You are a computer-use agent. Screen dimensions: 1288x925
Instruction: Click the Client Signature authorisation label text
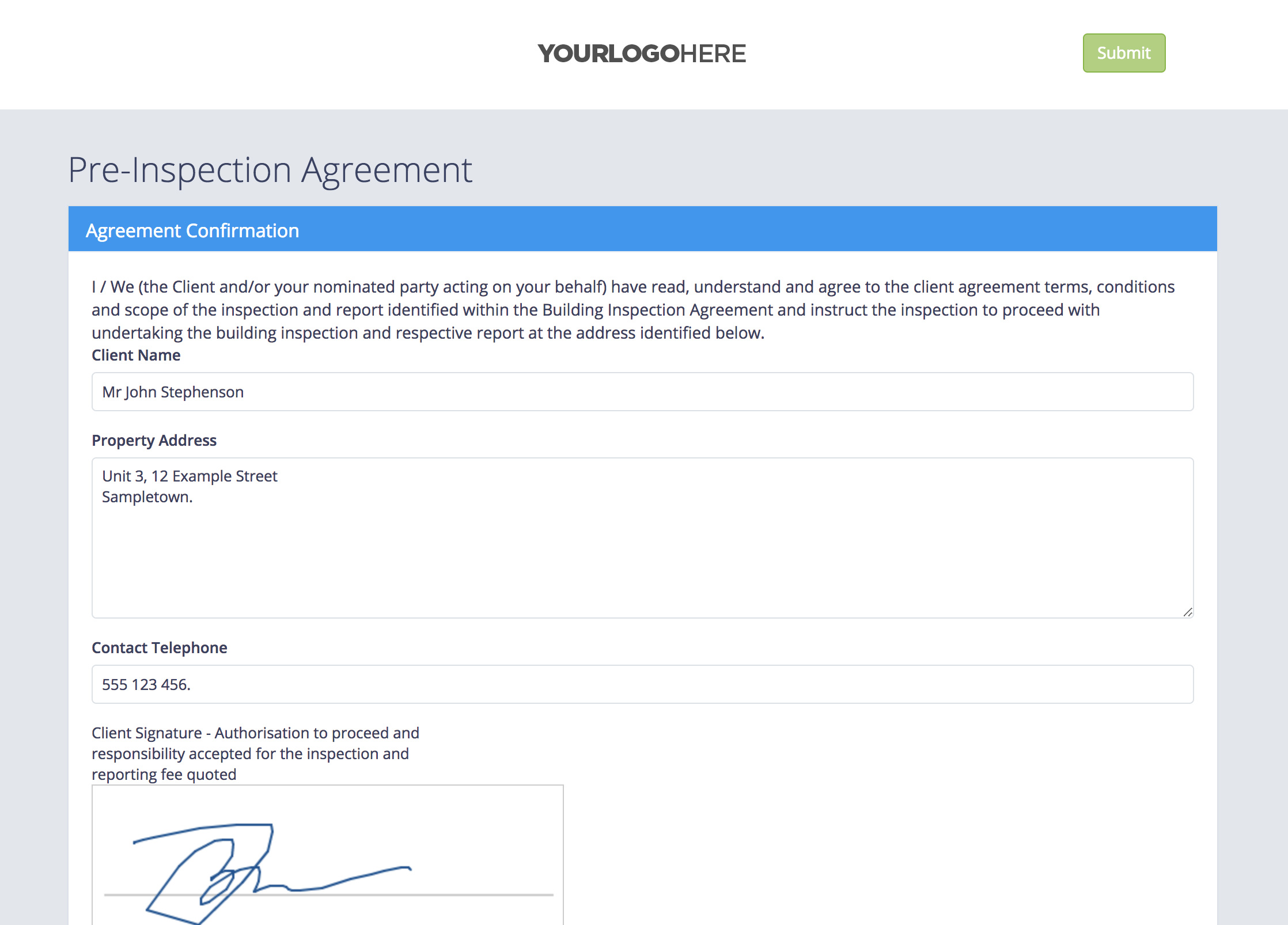pyautogui.click(x=255, y=753)
